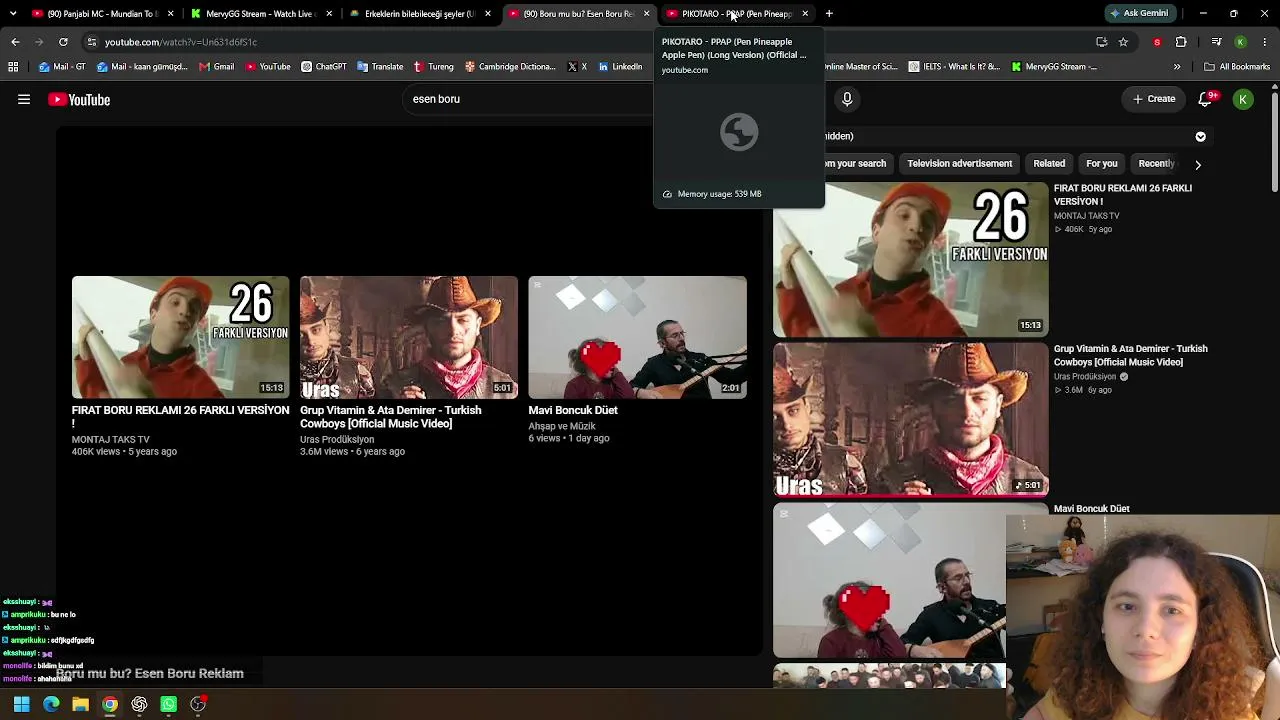Screen dimensions: 1280x720
Task: Bookmark this page with the star icon
Action: [x=1124, y=42]
